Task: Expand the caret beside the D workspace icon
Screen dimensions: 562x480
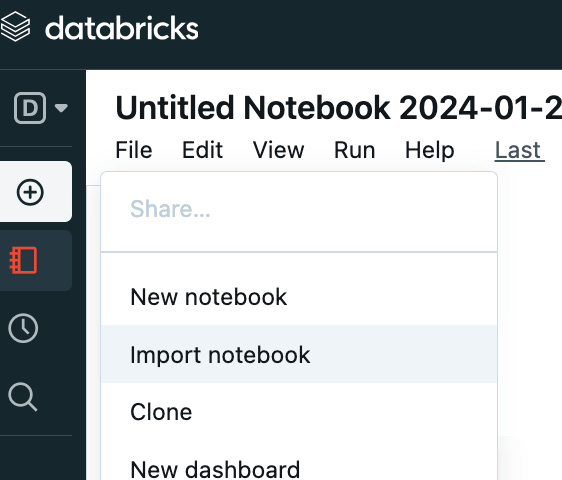Action: [61, 108]
